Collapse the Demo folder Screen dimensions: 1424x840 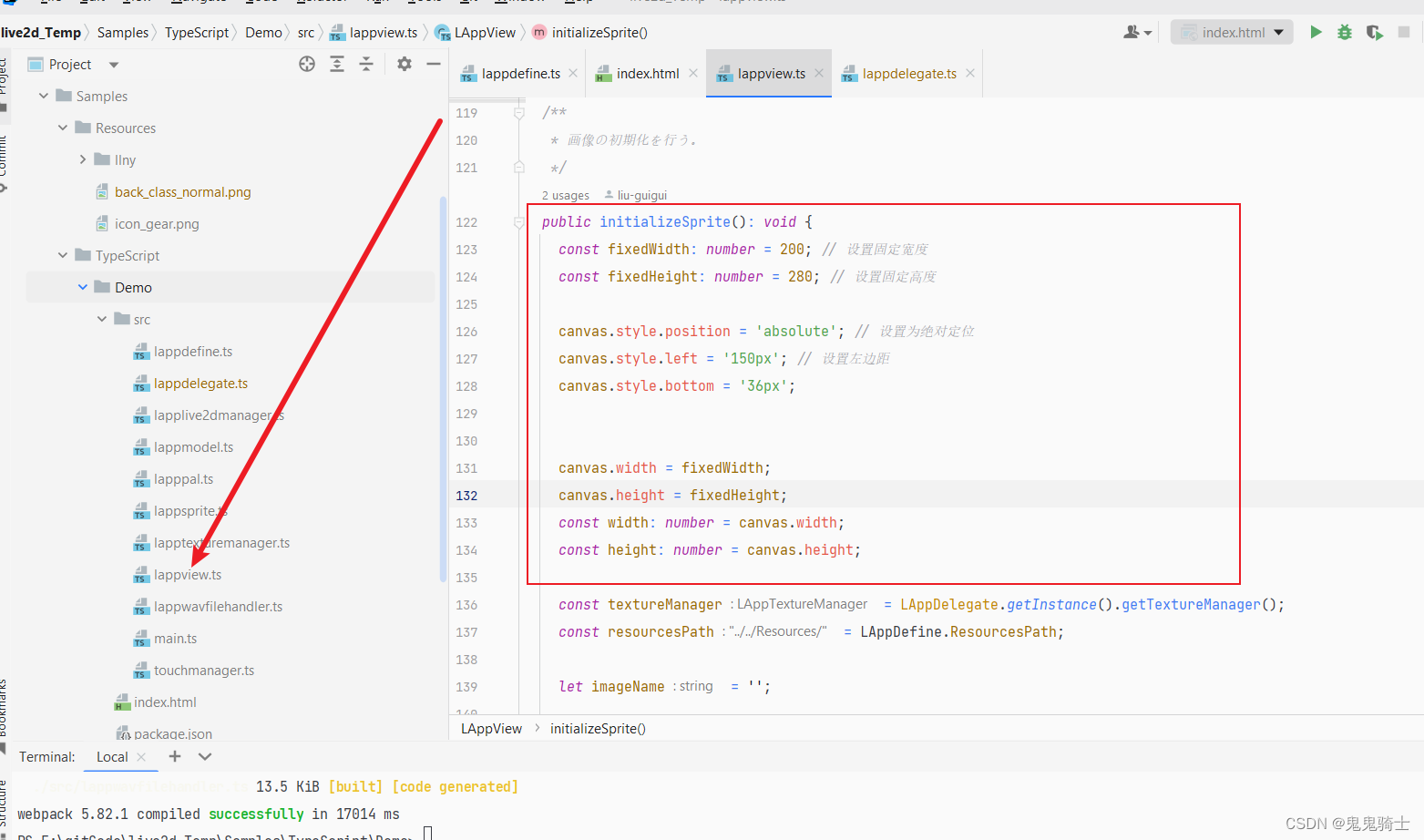coord(83,287)
